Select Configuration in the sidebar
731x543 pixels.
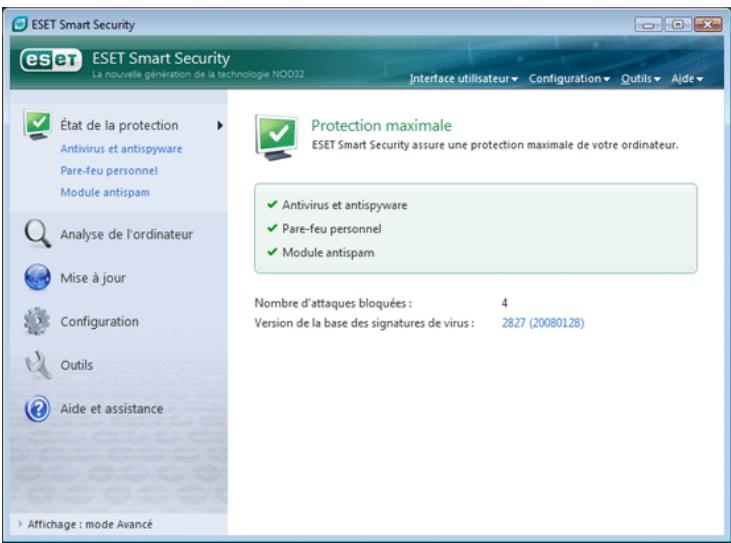(x=99, y=322)
